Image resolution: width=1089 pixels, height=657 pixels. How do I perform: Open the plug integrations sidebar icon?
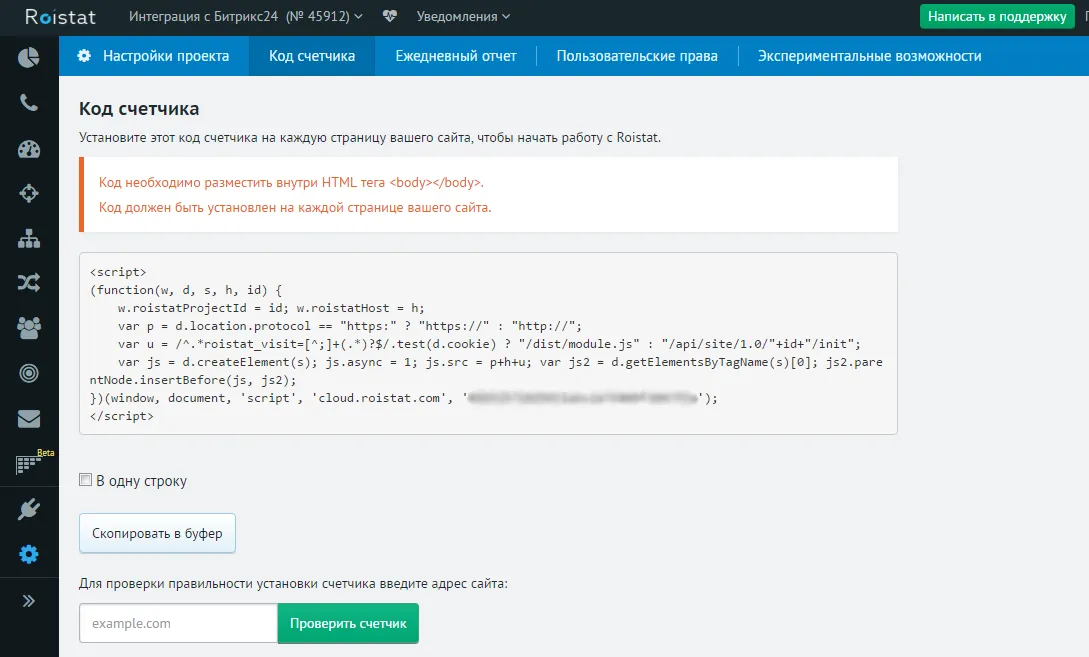pyautogui.click(x=29, y=510)
